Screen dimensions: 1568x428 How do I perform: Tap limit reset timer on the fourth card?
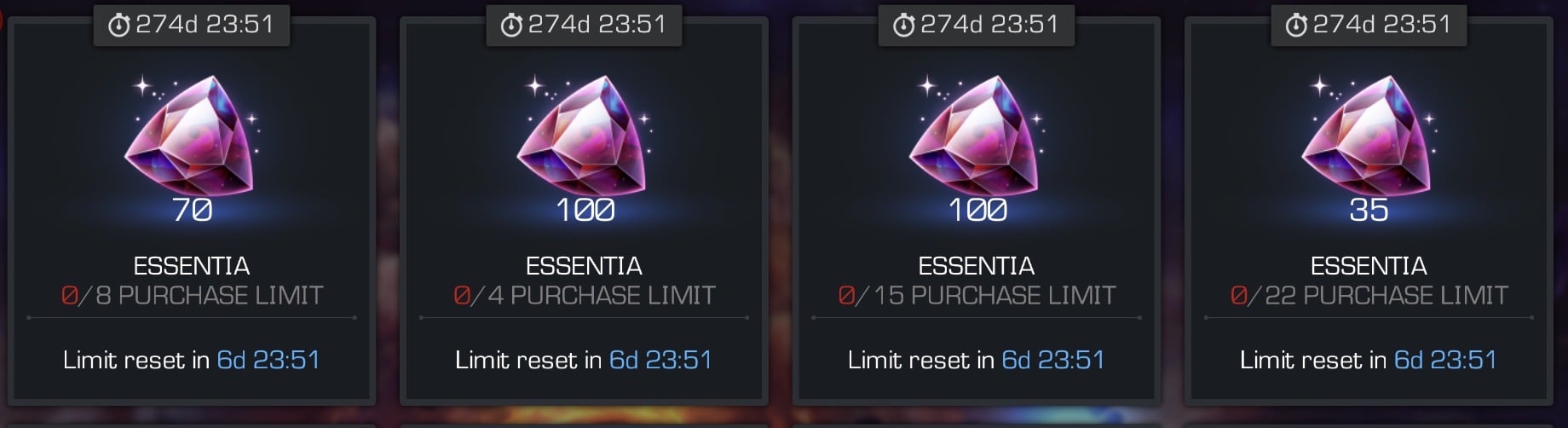tap(1445, 360)
